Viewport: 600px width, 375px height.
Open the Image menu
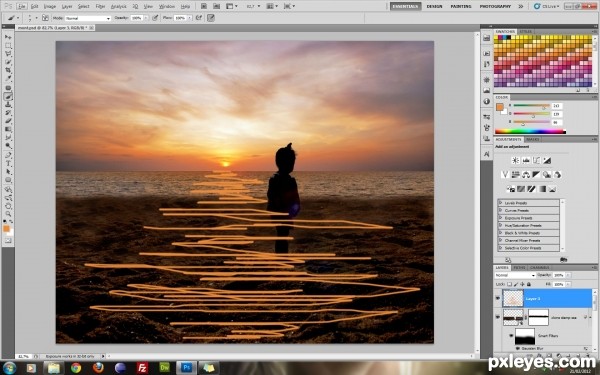(x=50, y=7)
